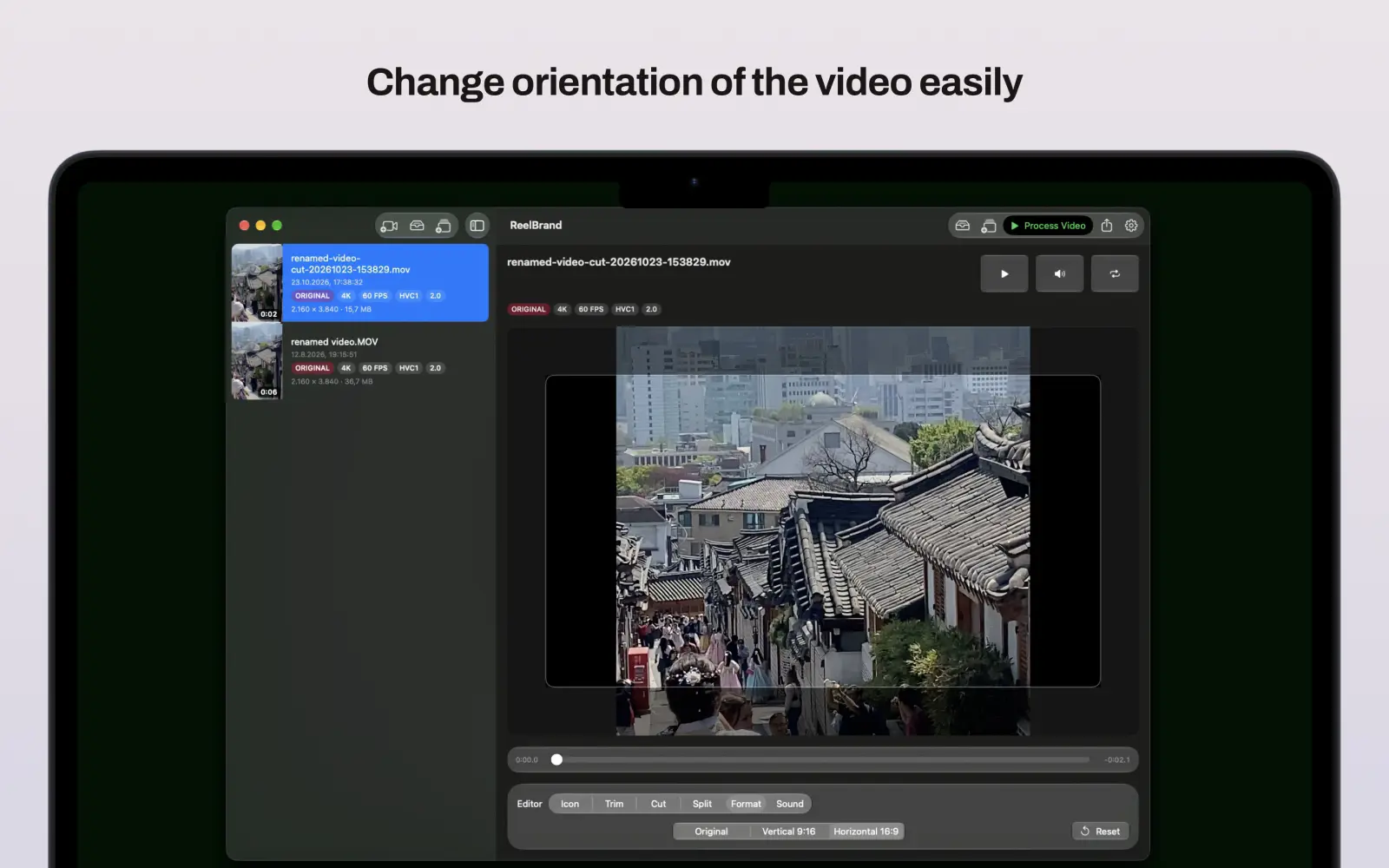Switch to the Cut editor tab
Screen dimensions: 1389x868
coord(658,804)
